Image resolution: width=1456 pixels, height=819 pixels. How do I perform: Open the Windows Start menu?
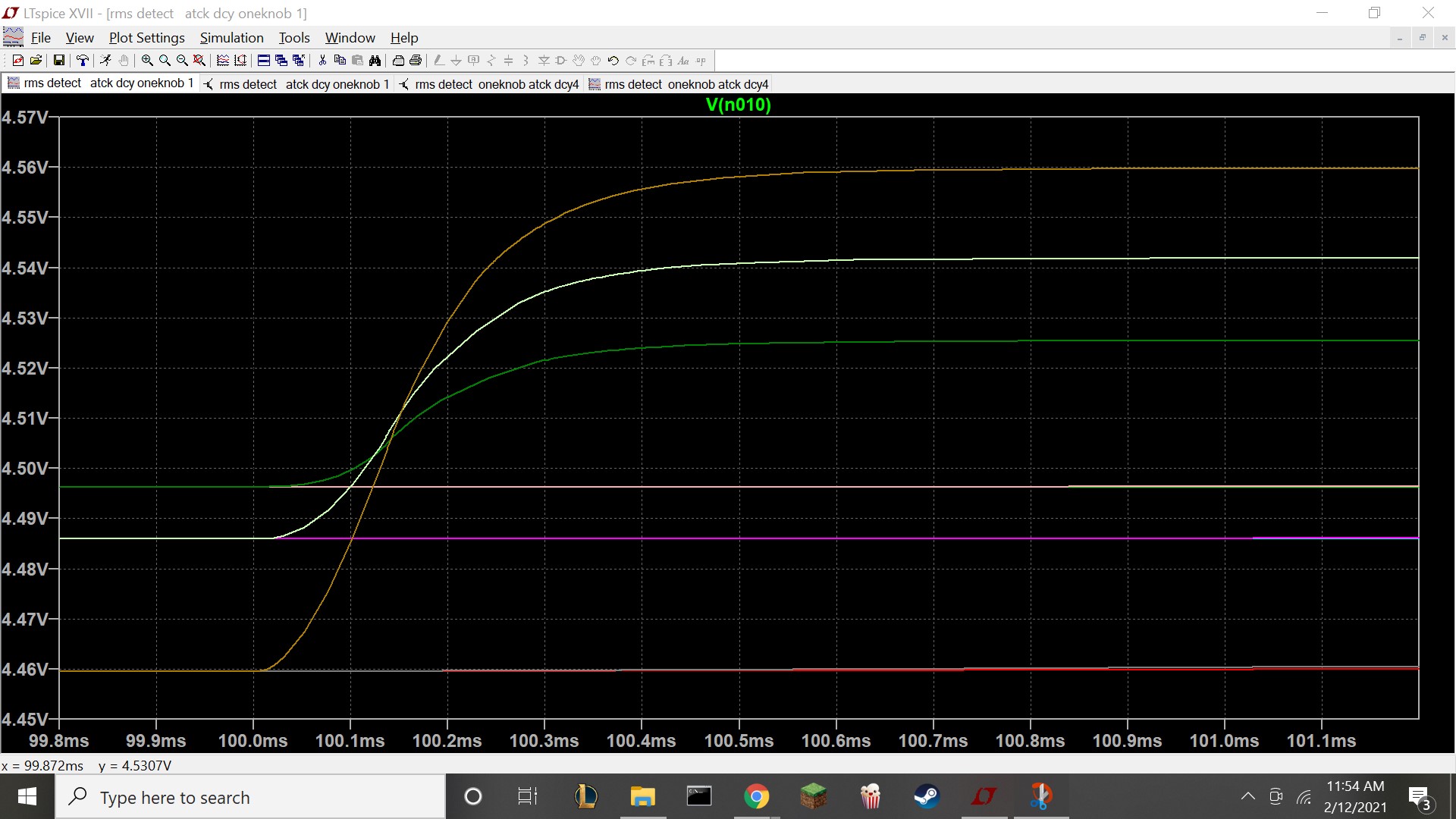27,797
